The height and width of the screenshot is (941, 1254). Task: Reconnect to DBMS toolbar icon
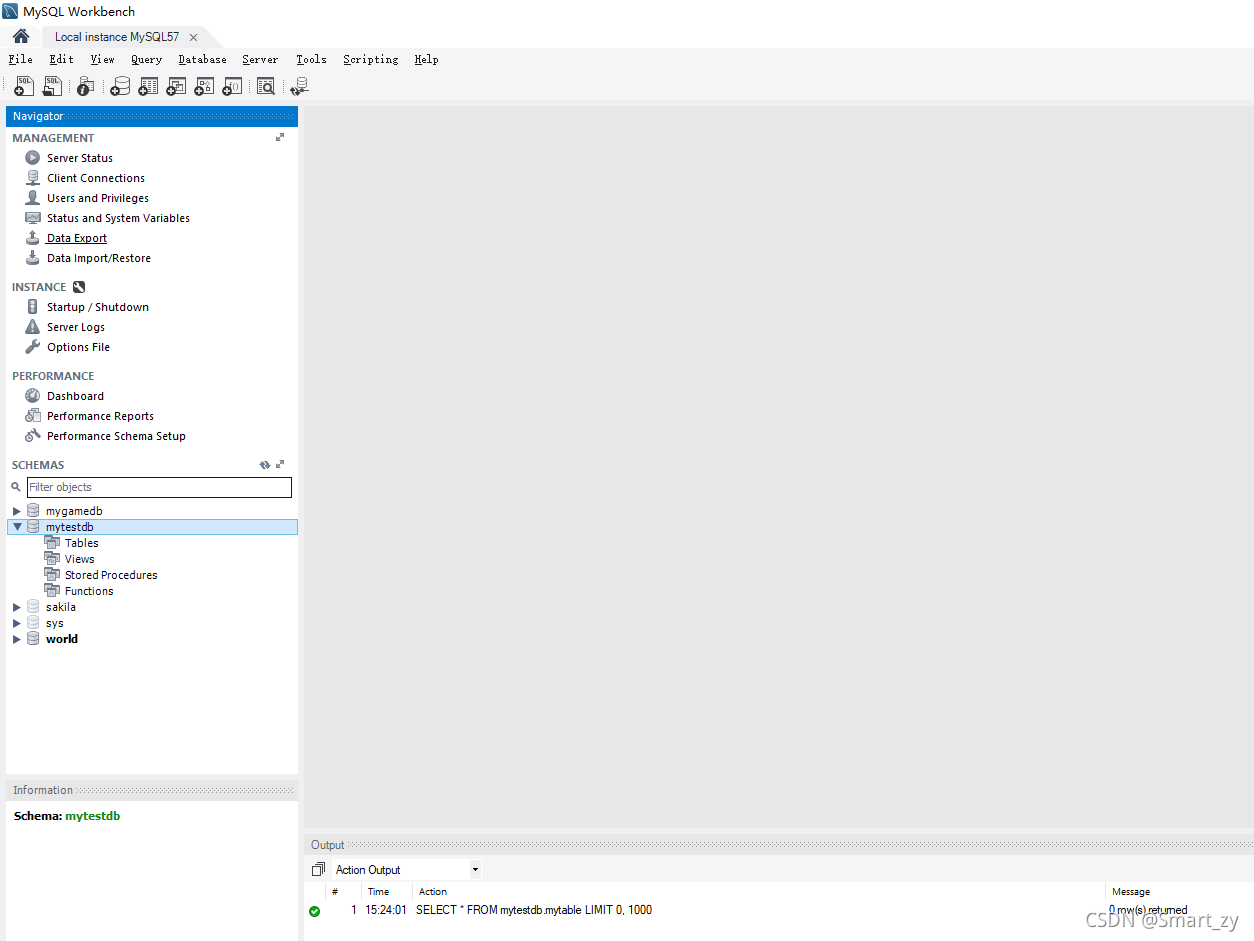click(299, 86)
